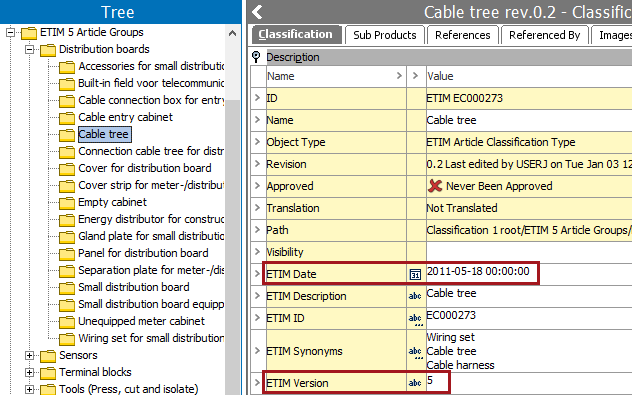Click the tree scrollbar up arrow

[233, 33]
